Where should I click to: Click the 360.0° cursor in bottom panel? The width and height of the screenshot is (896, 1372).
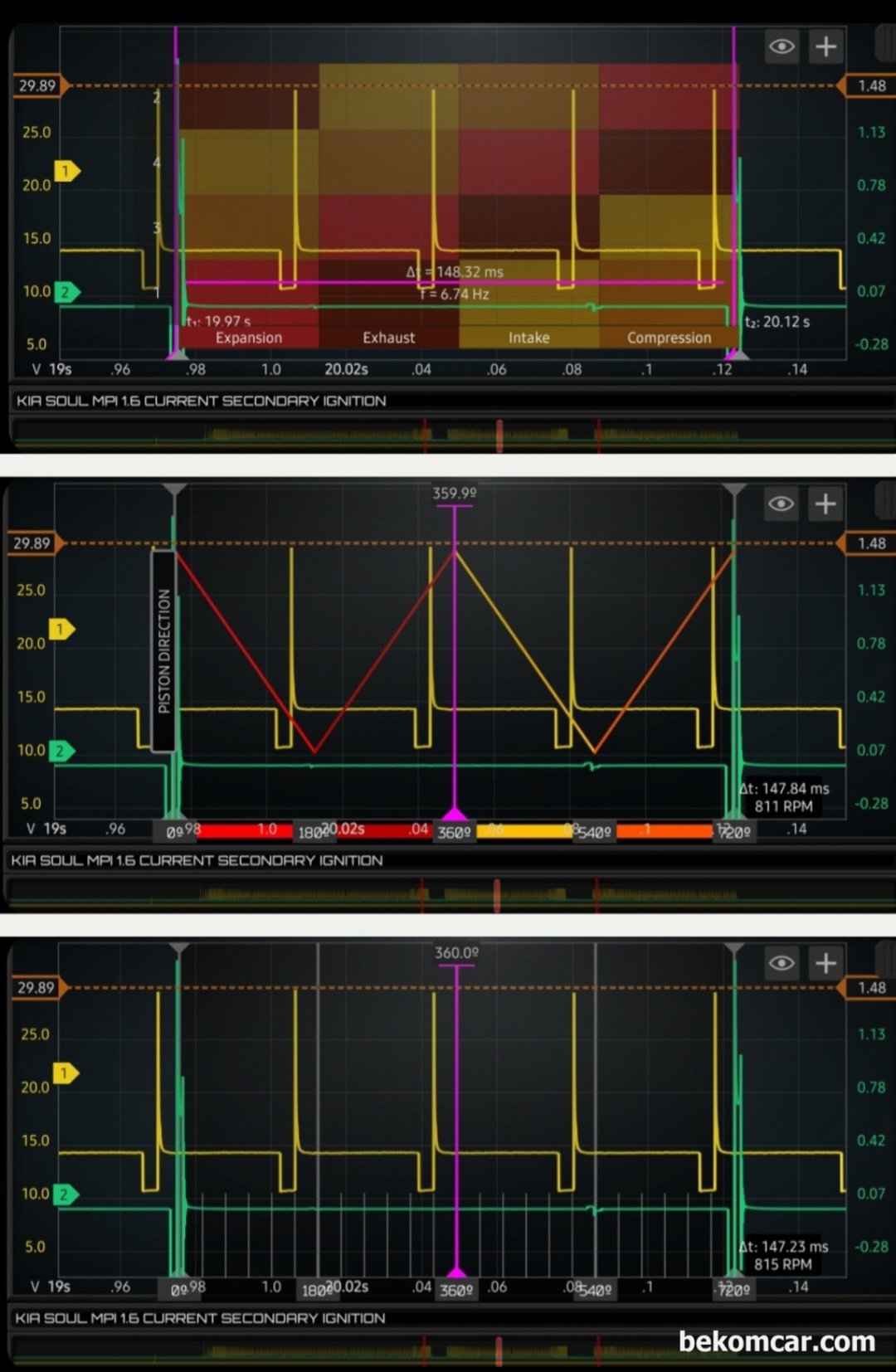click(457, 953)
